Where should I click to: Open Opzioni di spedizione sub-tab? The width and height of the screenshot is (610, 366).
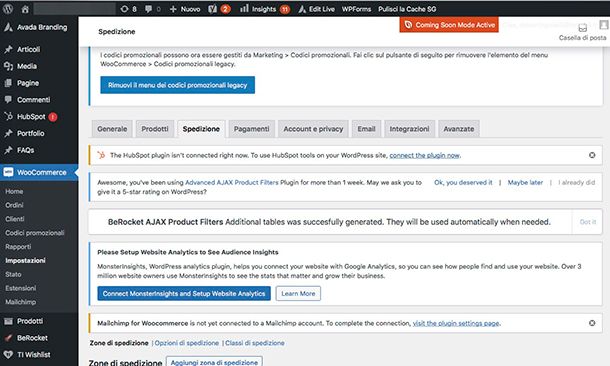coord(187,343)
